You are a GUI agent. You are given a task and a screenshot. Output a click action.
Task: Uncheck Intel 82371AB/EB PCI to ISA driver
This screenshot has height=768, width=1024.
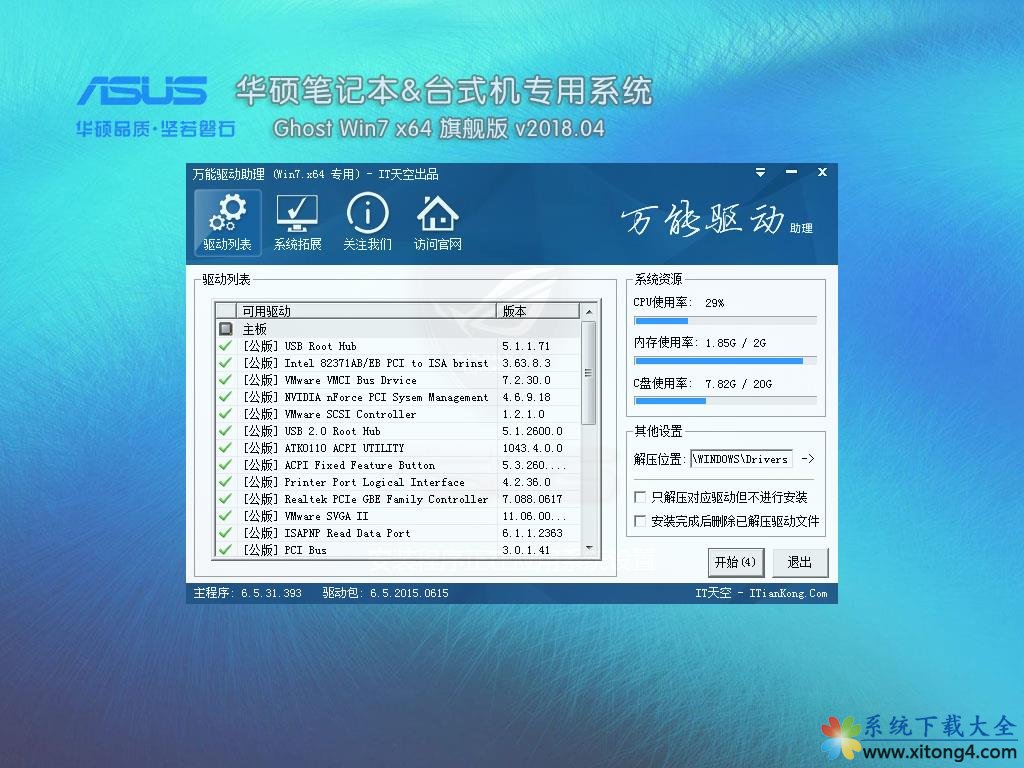point(225,362)
